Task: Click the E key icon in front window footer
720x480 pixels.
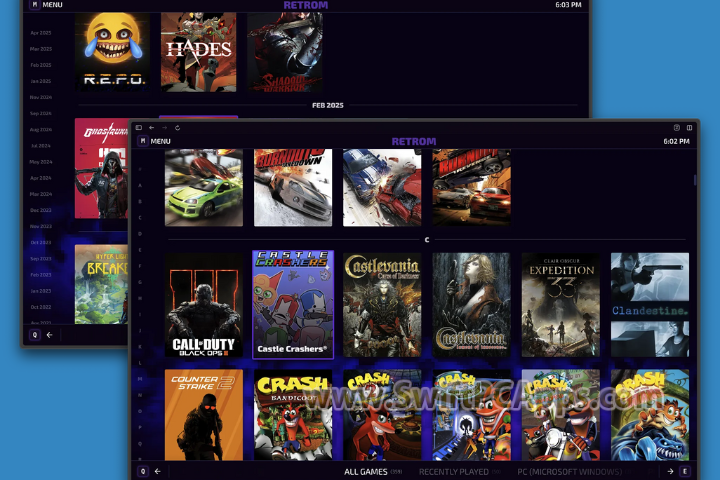Action: [x=685, y=471]
